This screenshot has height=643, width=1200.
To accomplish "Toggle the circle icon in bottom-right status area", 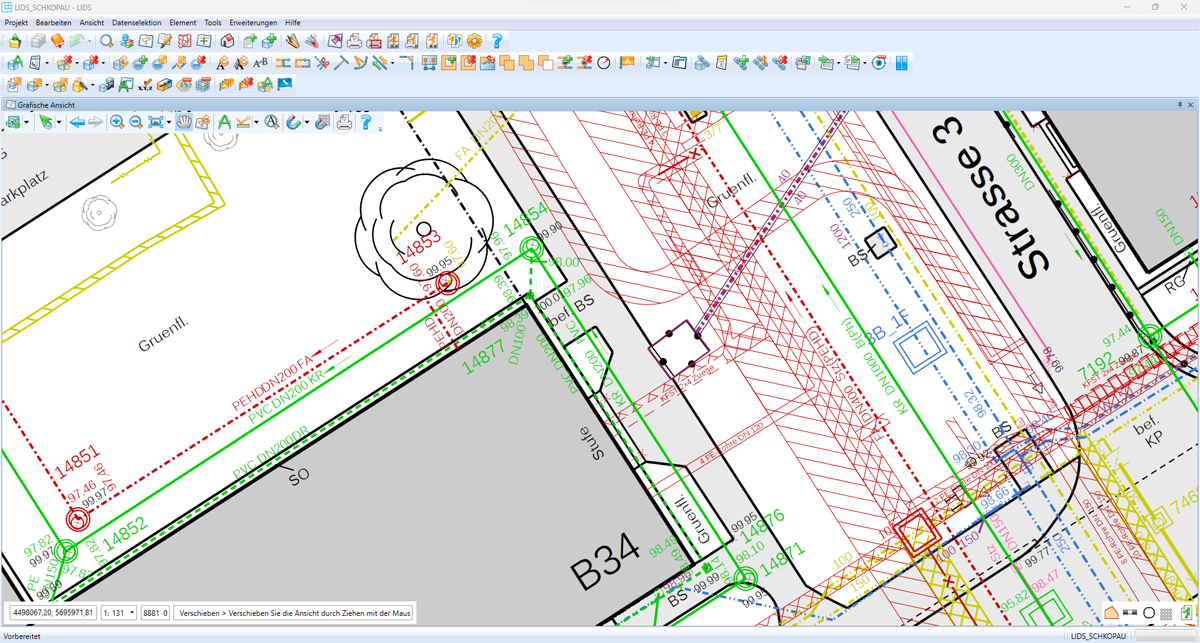I will coord(1149,613).
